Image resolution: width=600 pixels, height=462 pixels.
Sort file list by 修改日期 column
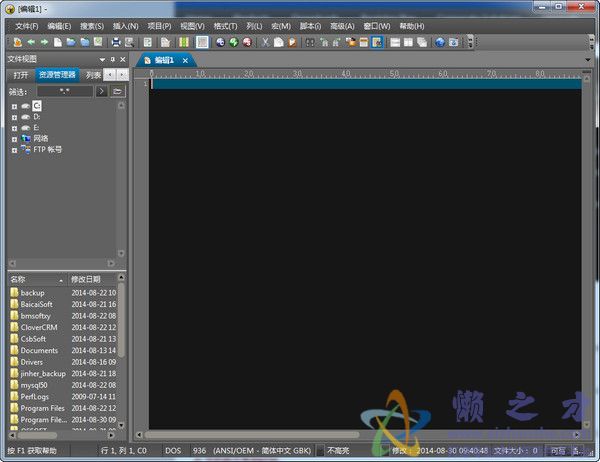click(92, 280)
